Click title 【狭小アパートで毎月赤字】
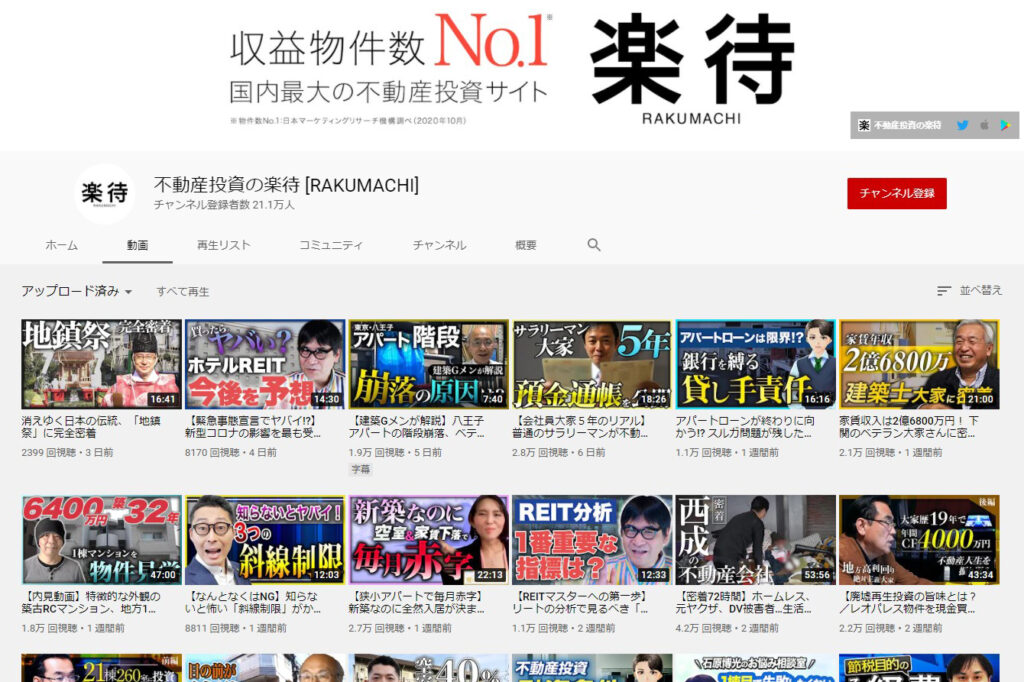The image size is (1024, 682). (x=416, y=602)
